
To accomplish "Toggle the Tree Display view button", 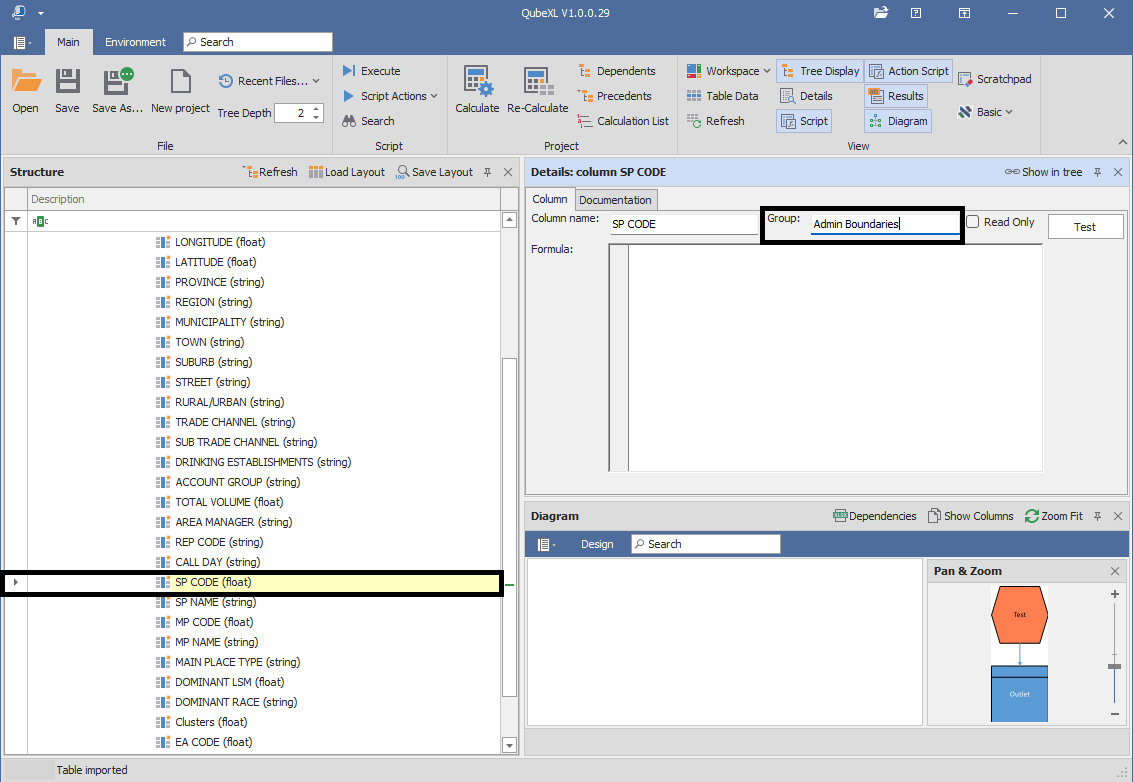I will click(819, 71).
